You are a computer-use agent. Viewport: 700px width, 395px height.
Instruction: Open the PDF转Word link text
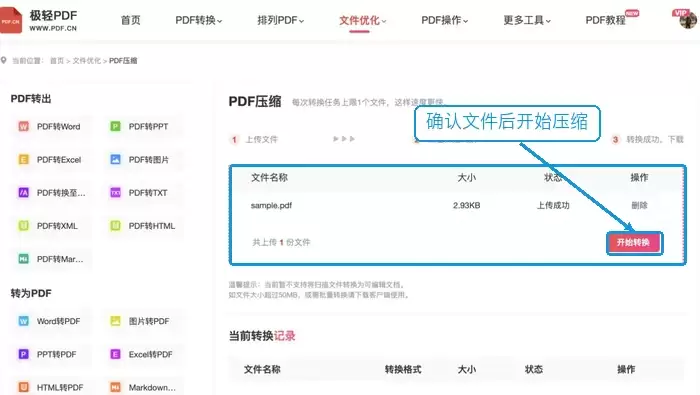(58, 127)
